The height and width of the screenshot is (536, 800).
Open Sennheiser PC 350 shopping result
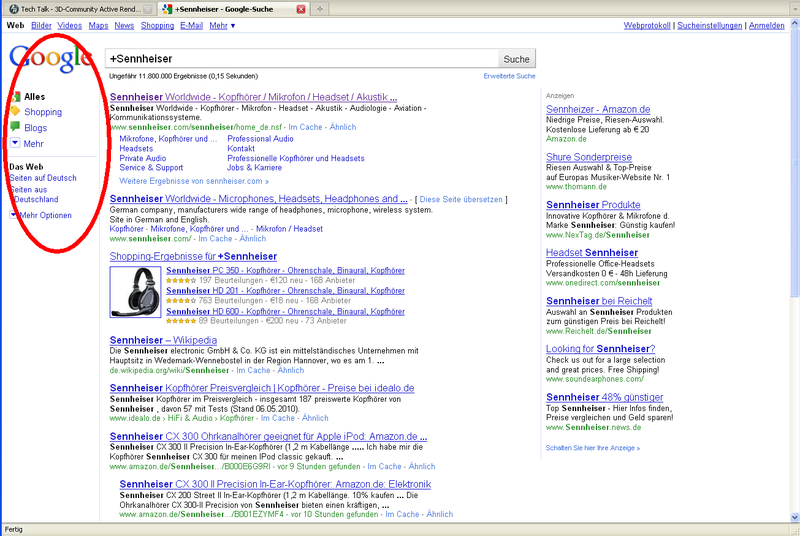click(x=285, y=271)
